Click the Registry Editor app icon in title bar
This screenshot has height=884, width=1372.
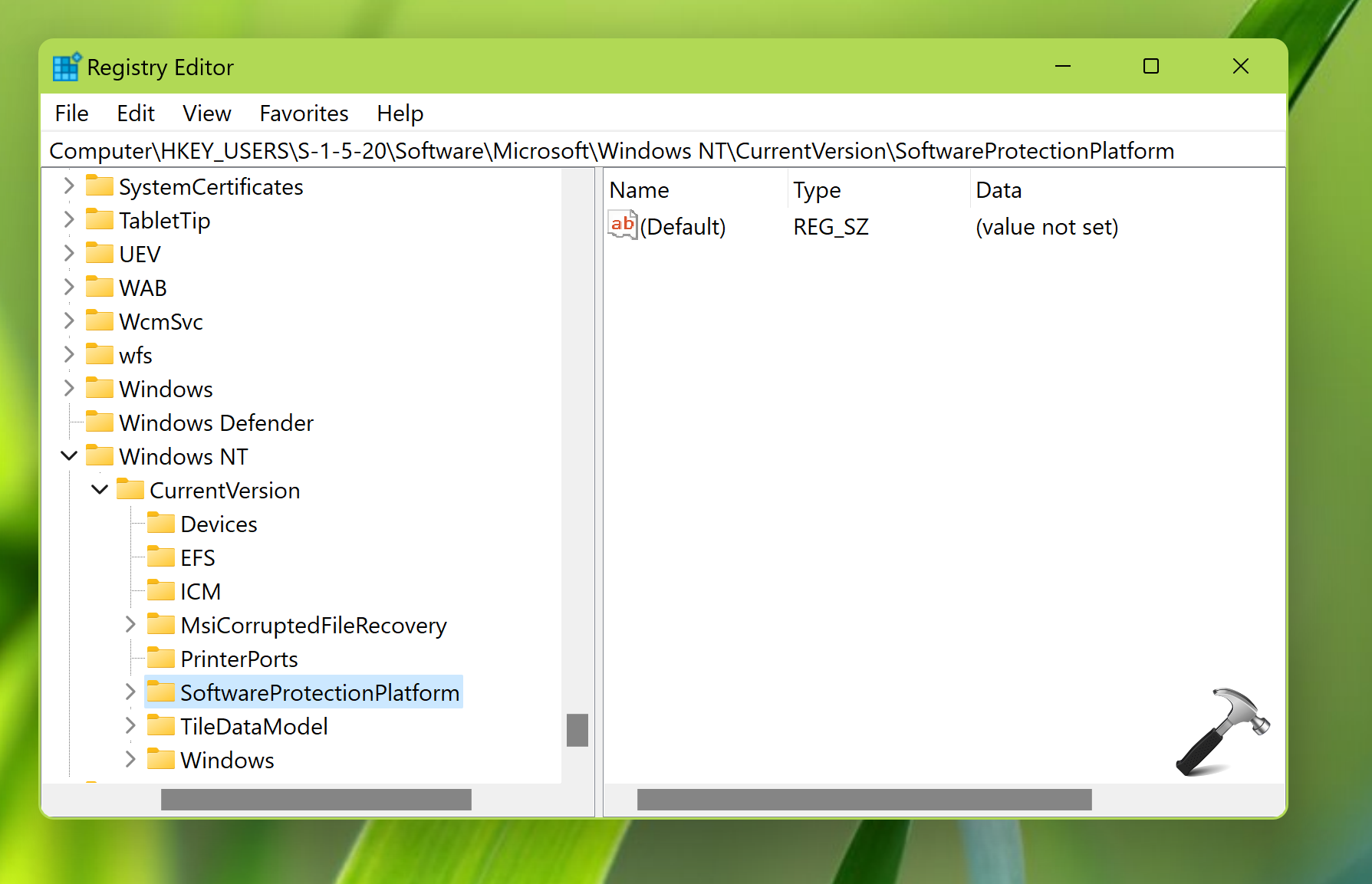pos(67,67)
